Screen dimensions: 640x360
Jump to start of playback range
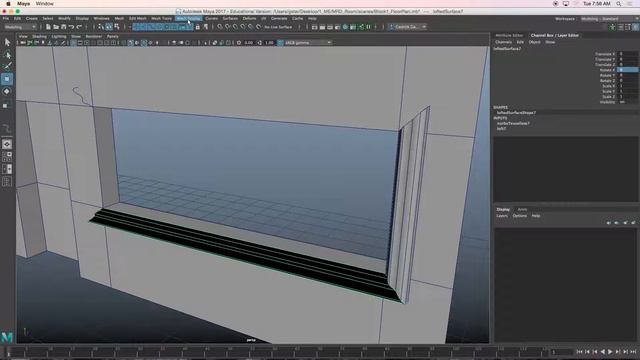[x=580, y=352]
